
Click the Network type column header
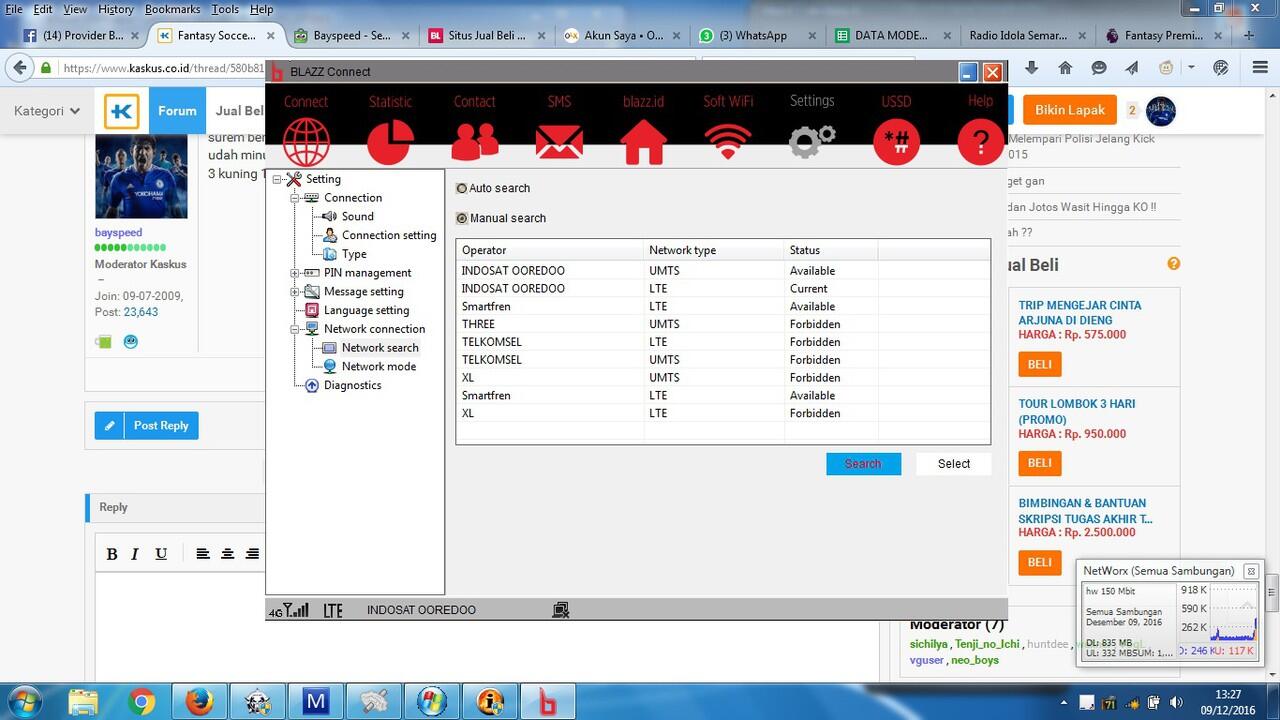point(714,250)
